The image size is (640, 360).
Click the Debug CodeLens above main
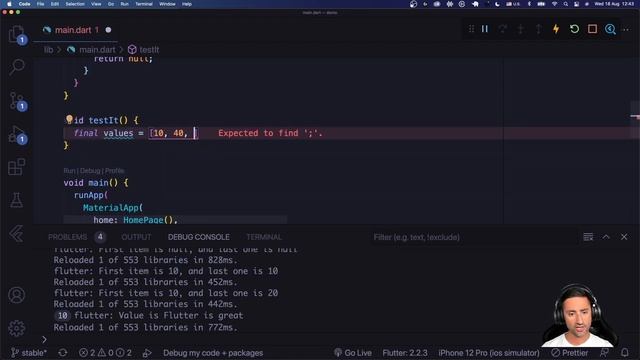(x=90, y=171)
